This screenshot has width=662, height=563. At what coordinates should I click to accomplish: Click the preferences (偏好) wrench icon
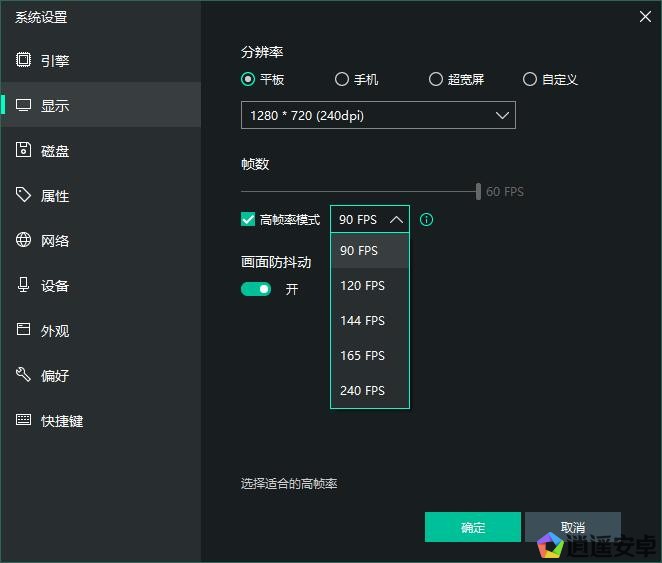click(23, 375)
